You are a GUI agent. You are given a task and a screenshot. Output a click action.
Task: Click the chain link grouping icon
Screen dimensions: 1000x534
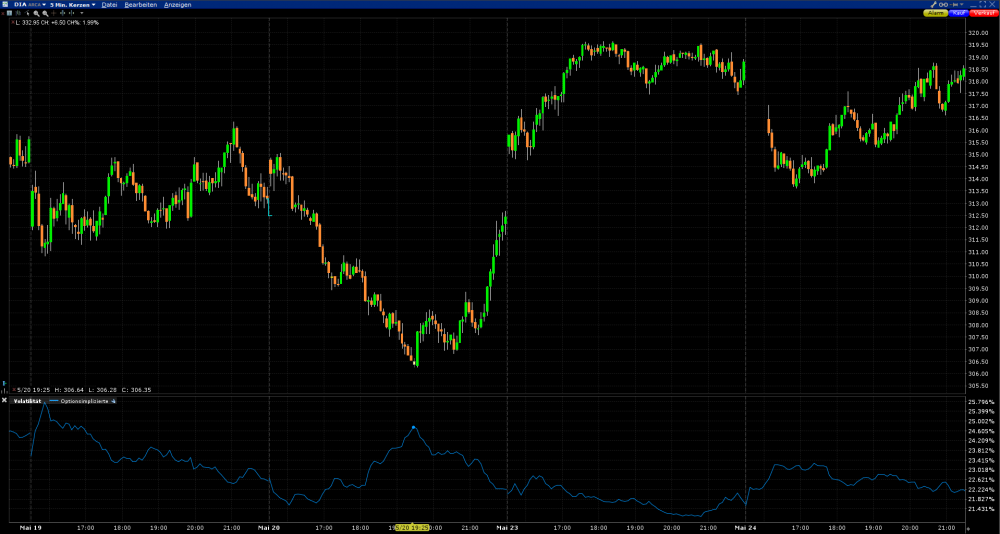tap(943, 4)
